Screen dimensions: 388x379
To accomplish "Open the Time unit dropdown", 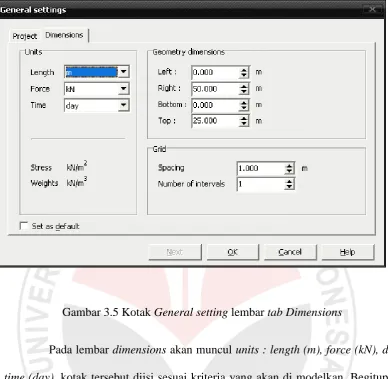I will (x=123, y=105).
